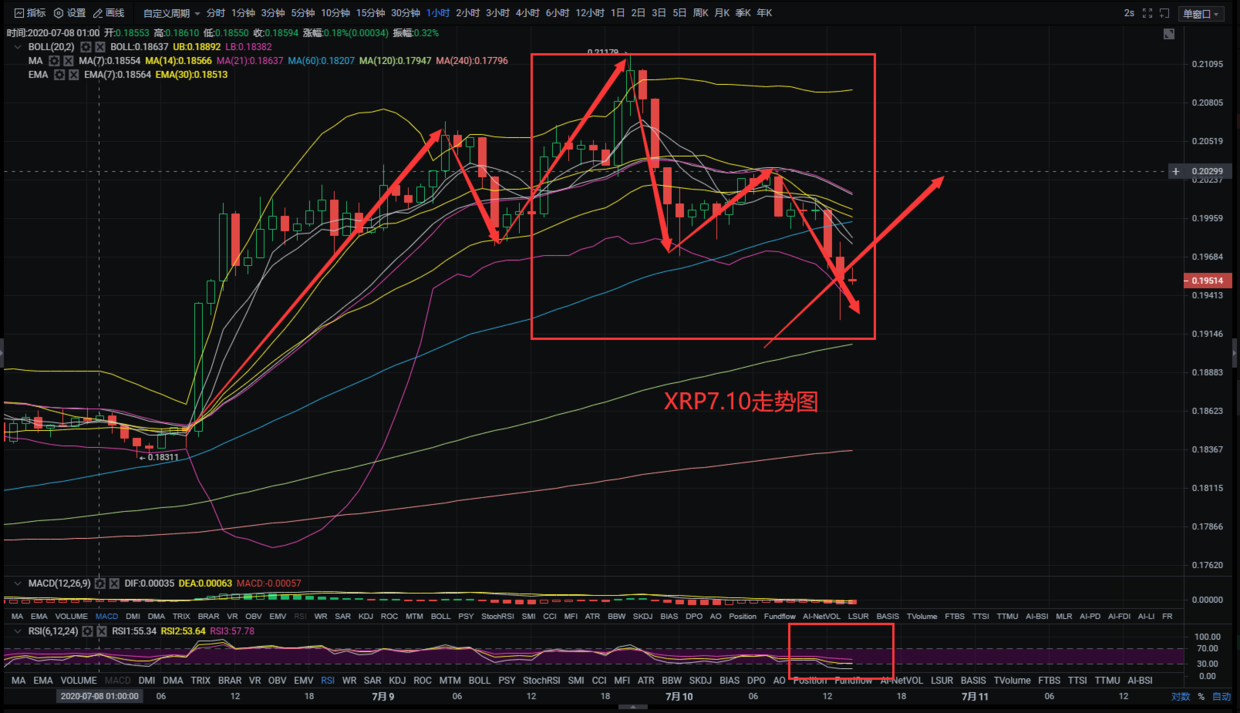This screenshot has width=1240, height=713.
Task: Click the chart expand icon near price axis
Action: 1168,35
